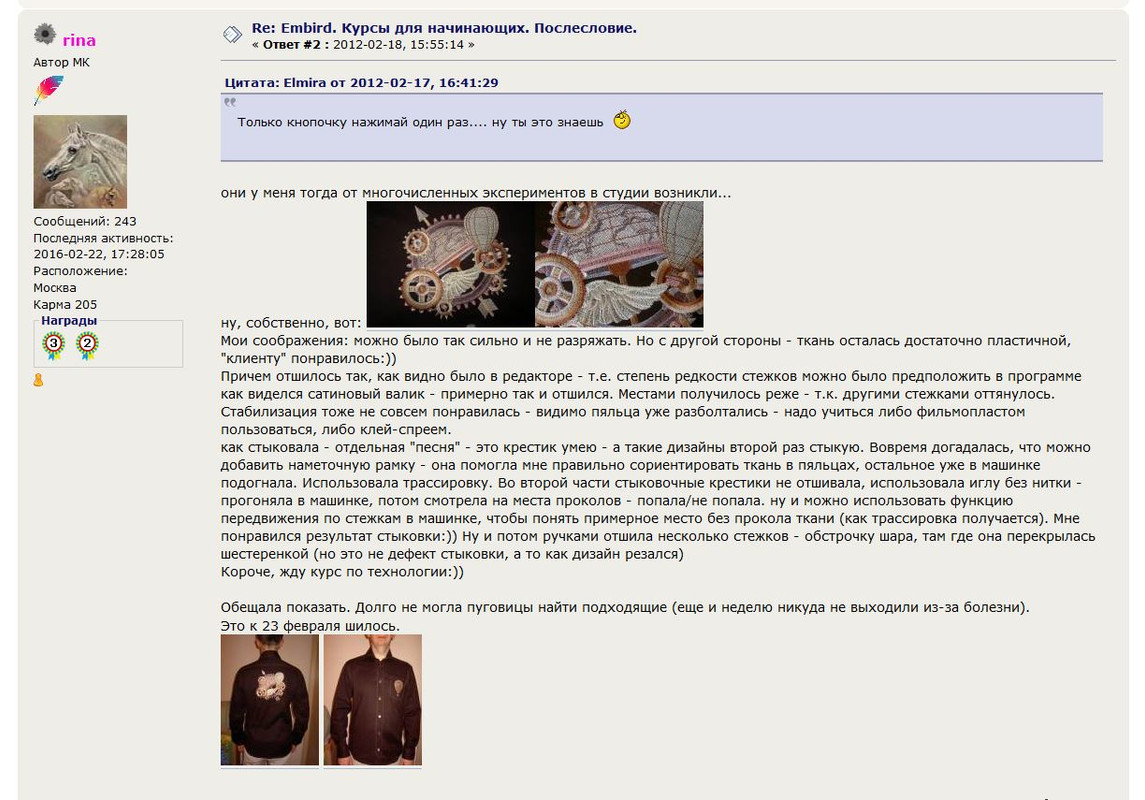
Task: Click the Награды awards box header
Action: pyautogui.click(x=69, y=320)
